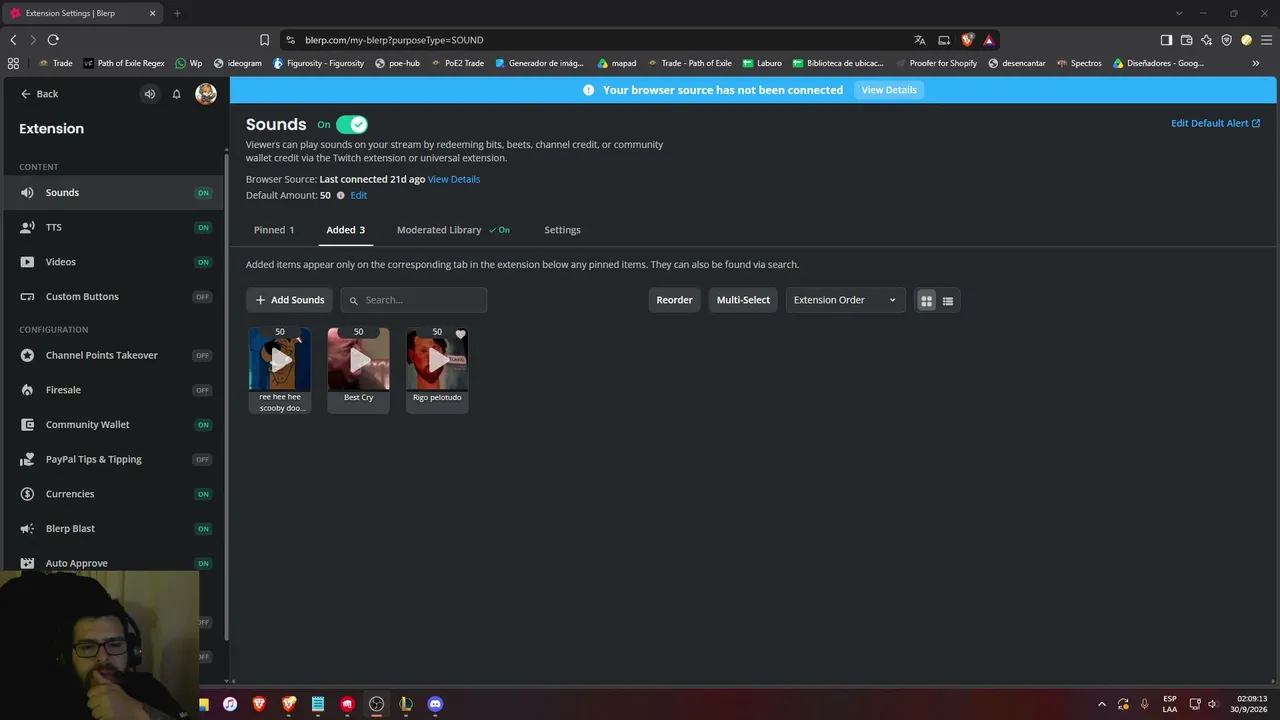Toggle the Firesale OFF badge

[x=203, y=390]
